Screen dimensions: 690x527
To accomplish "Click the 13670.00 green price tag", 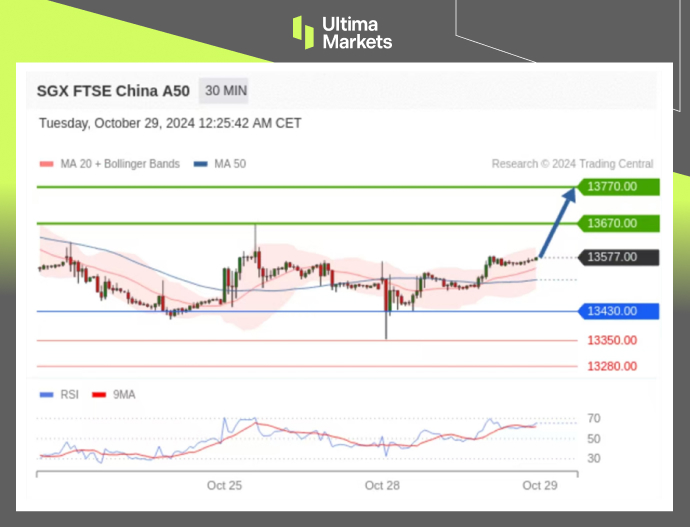I will point(620,223).
